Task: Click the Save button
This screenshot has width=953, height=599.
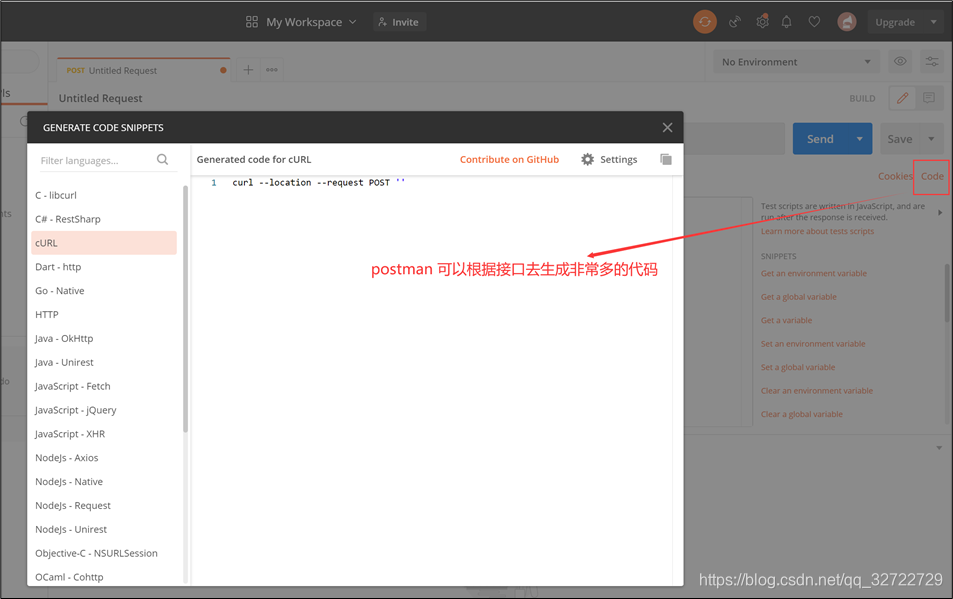Action: point(900,139)
